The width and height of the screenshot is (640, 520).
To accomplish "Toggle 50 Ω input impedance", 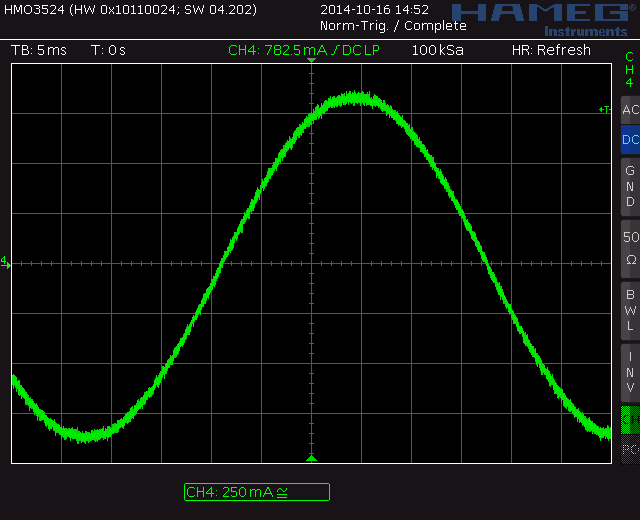I will [630, 247].
